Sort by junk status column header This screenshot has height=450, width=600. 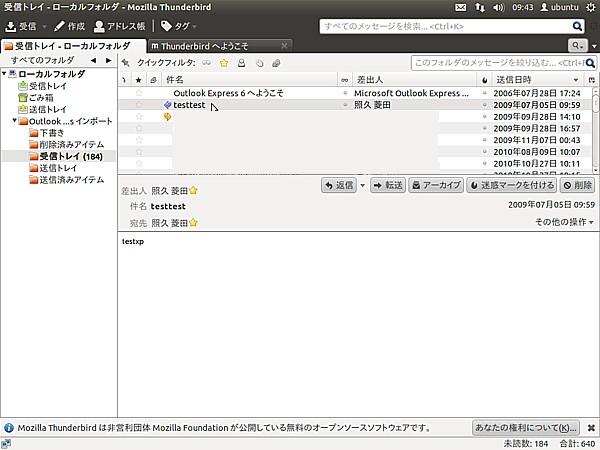pyautogui.click(x=485, y=80)
